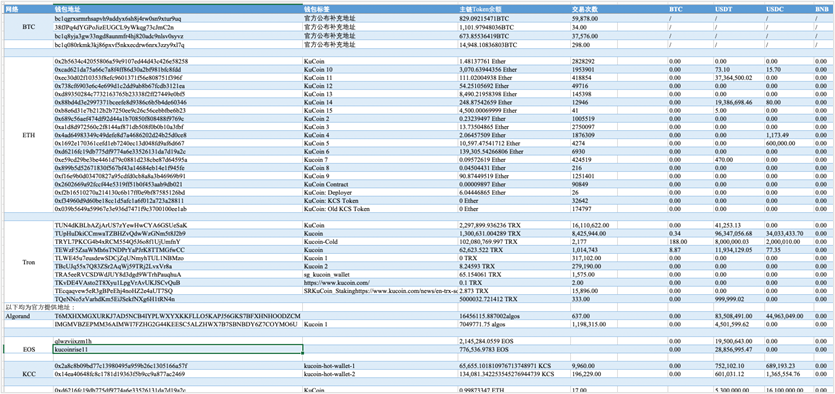Click the BTC network merged cell
This screenshot has width=835, height=394.
pyautogui.click(x=28, y=27)
